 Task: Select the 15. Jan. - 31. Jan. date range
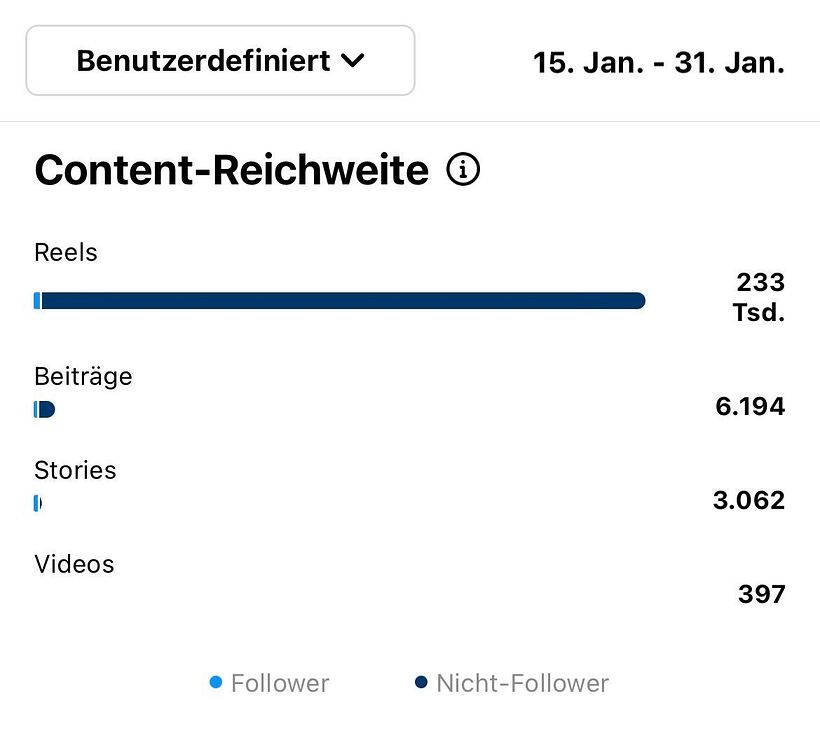(x=658, y=63)
